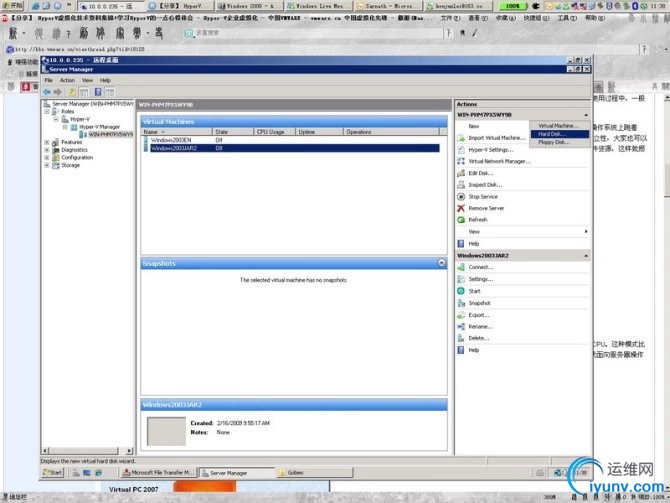The width and height of the screenshot is (670, 503).
Task: Choose Floppy Disk... from New submenu
Action: (x=559, y=142)
